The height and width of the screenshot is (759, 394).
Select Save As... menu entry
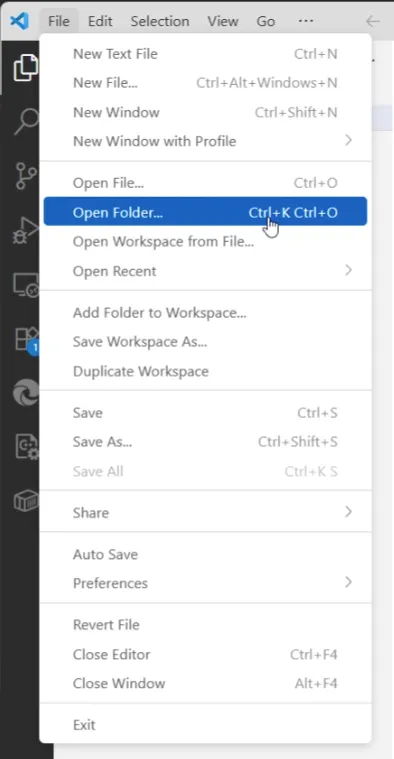pos(205,442)
